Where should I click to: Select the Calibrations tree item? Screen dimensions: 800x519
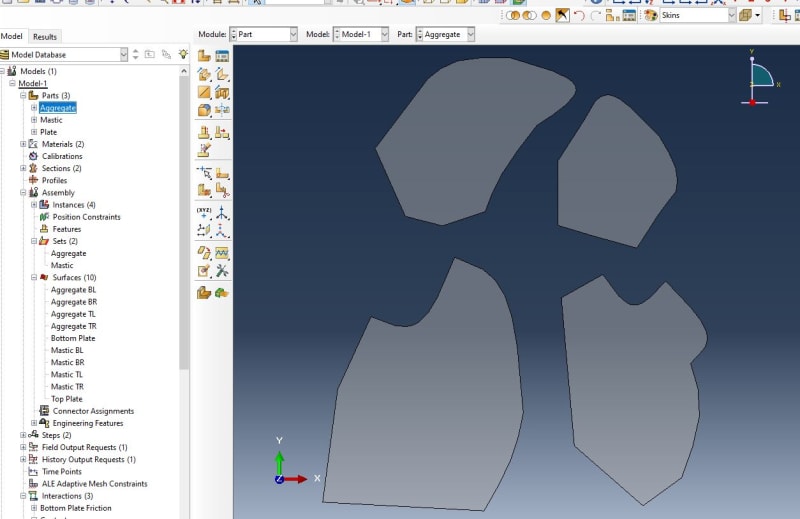pos(62,156)
